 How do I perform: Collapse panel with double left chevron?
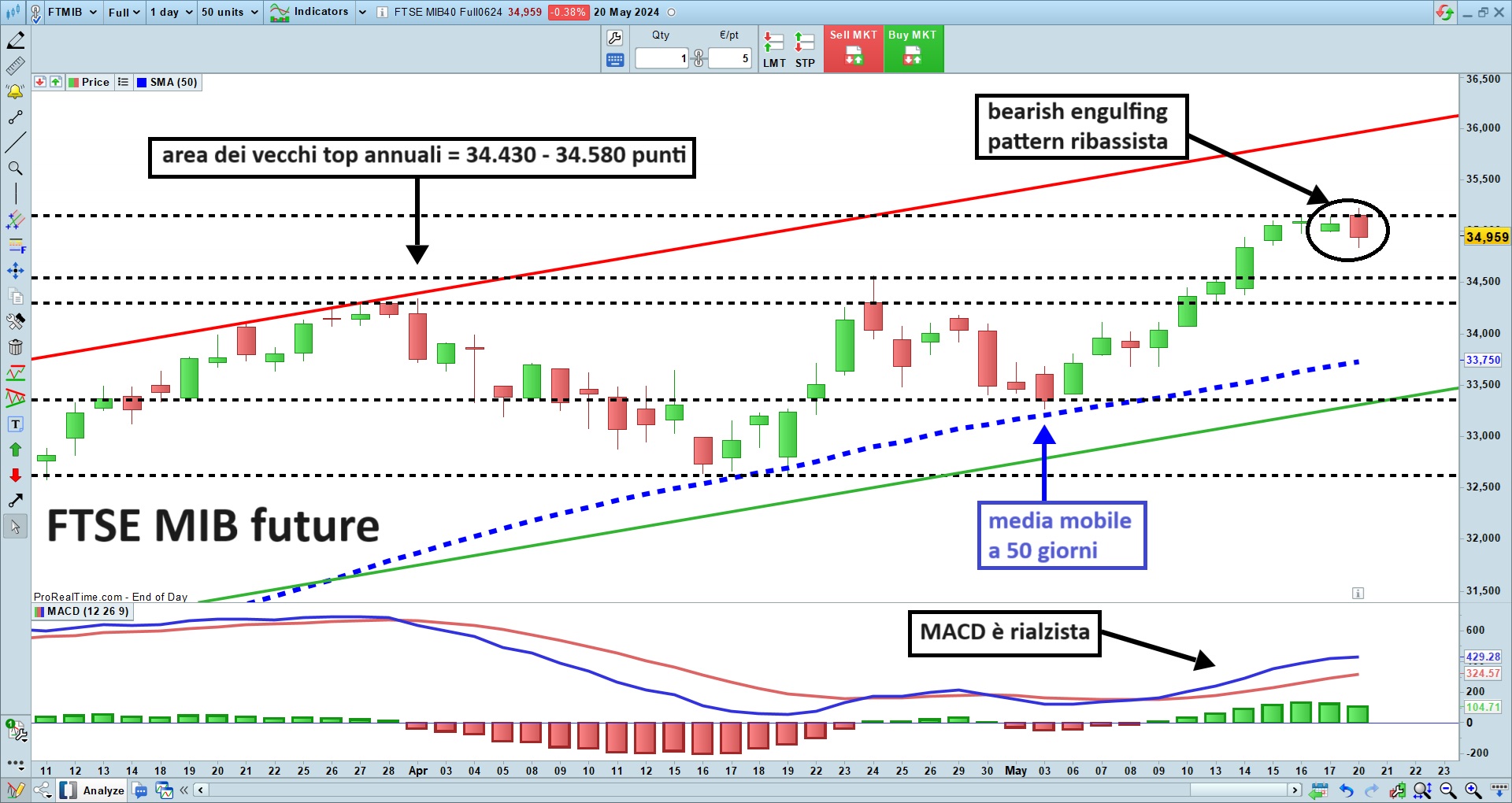(184, 790)
